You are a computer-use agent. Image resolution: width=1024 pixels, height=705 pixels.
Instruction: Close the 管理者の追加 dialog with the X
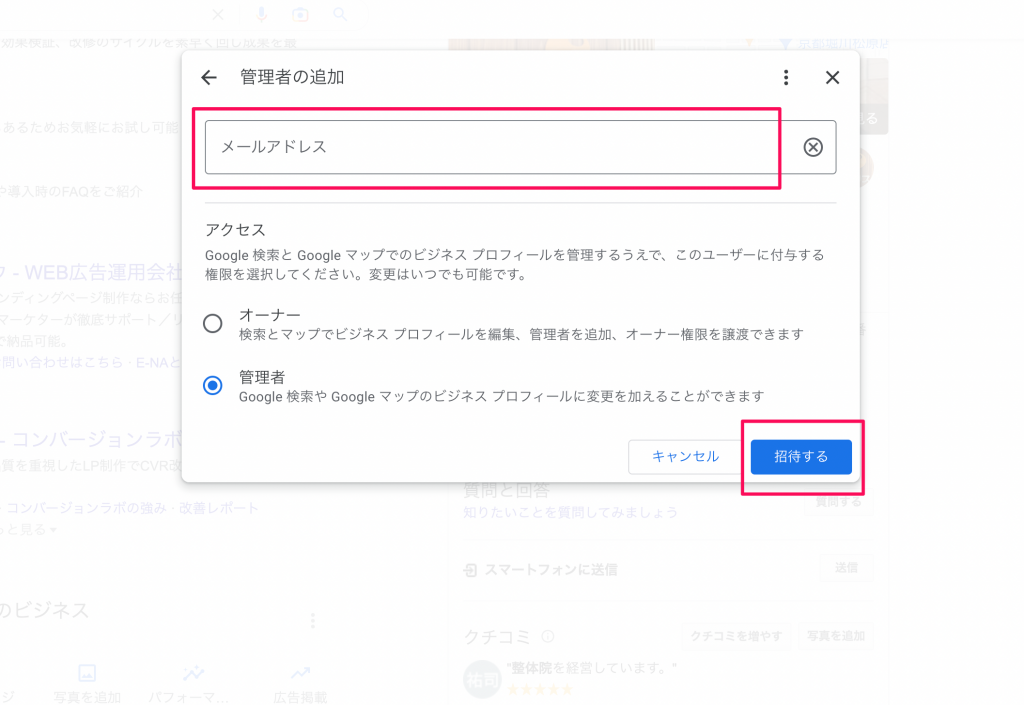click(832, 78)
